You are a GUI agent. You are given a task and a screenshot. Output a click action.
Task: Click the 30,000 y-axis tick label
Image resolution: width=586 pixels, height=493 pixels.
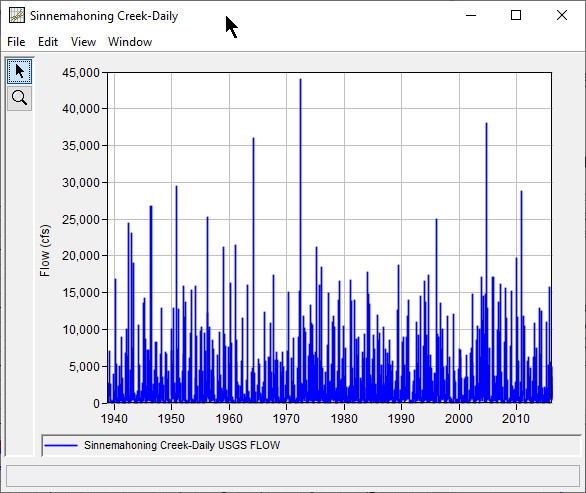click(81, 182)
